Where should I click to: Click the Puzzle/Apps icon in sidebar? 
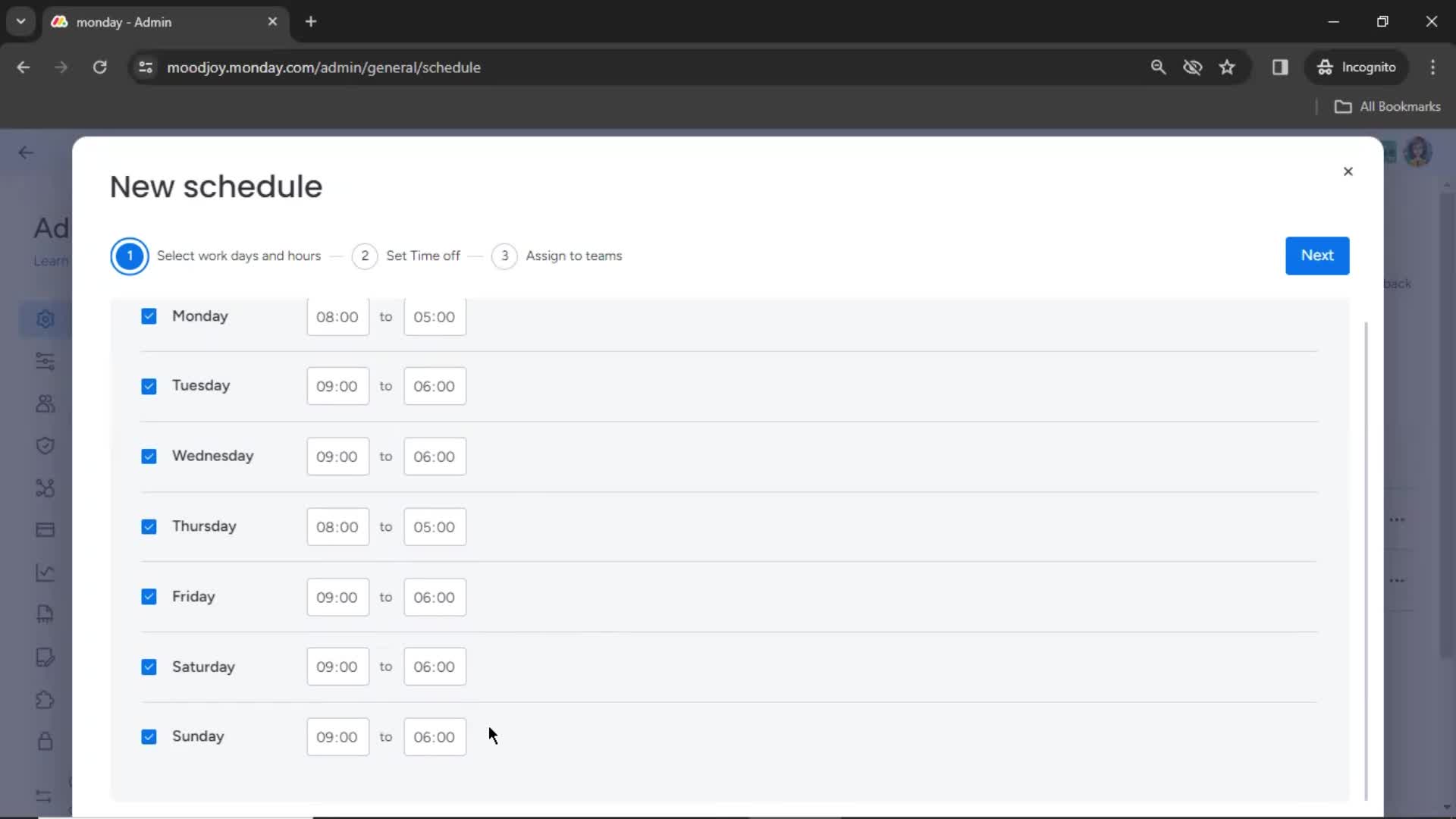[45, 699]
